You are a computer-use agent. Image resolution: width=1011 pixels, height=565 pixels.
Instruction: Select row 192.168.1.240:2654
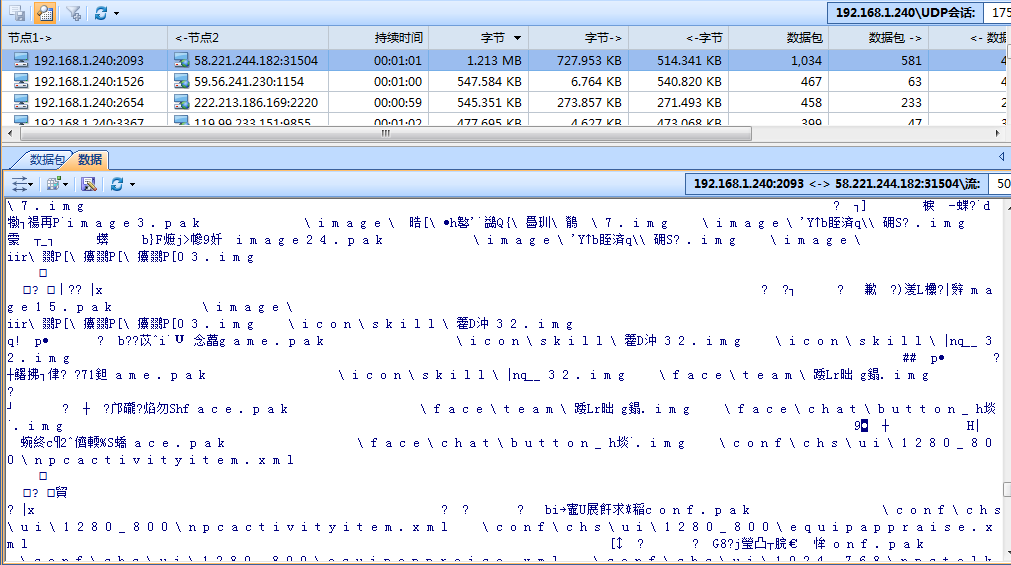click(x=506, y=103)
